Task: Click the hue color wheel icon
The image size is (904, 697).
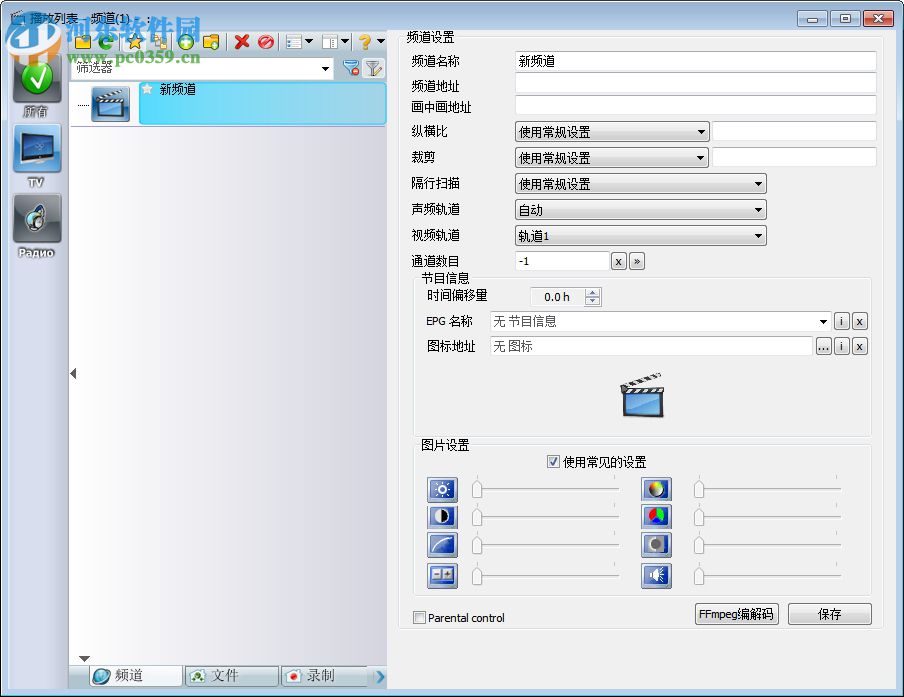Action: 656,489
